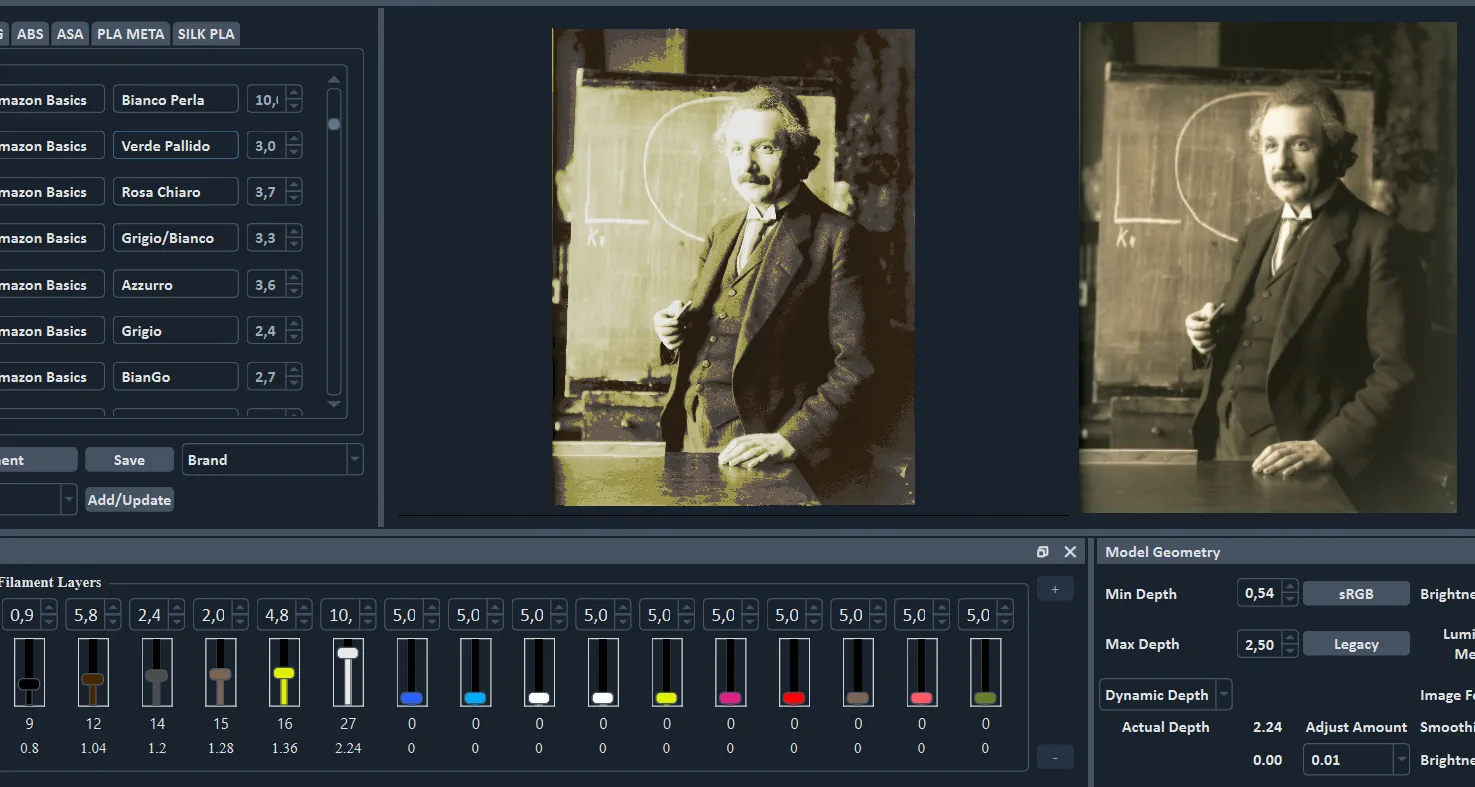
Task: Click the yellow slider at layer 16
Action: (284, 673)
